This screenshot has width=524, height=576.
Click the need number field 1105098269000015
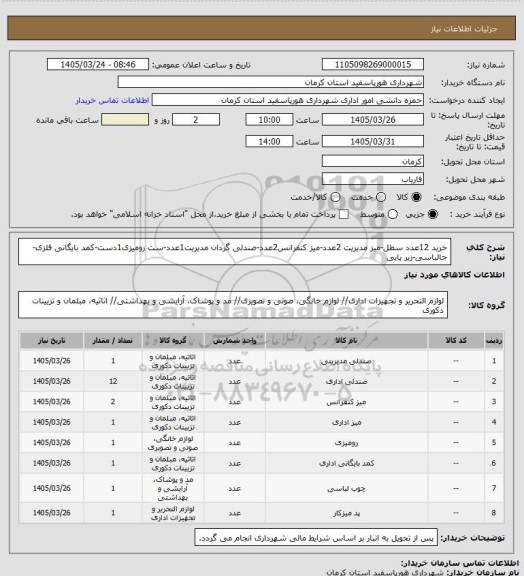coord(373,64)
